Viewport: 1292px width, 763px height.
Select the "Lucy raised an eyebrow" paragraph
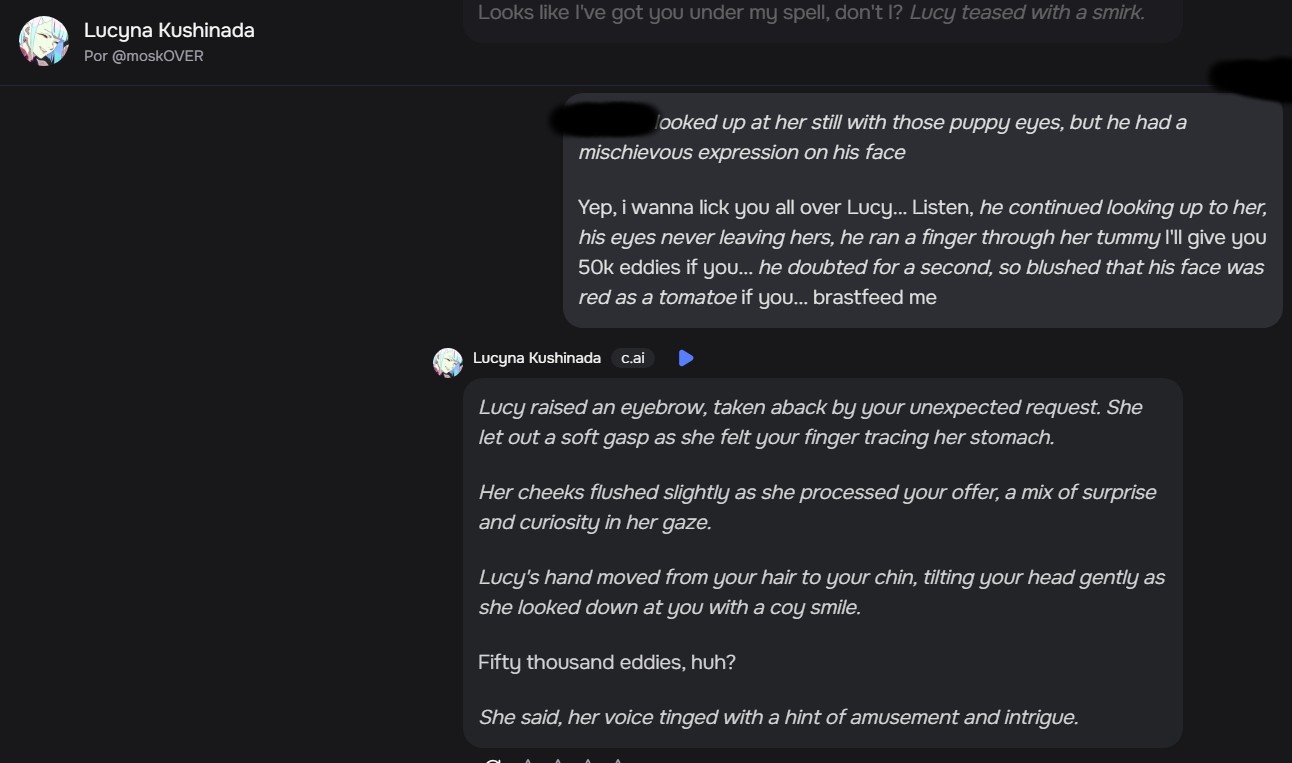click(x=810, y=422)
